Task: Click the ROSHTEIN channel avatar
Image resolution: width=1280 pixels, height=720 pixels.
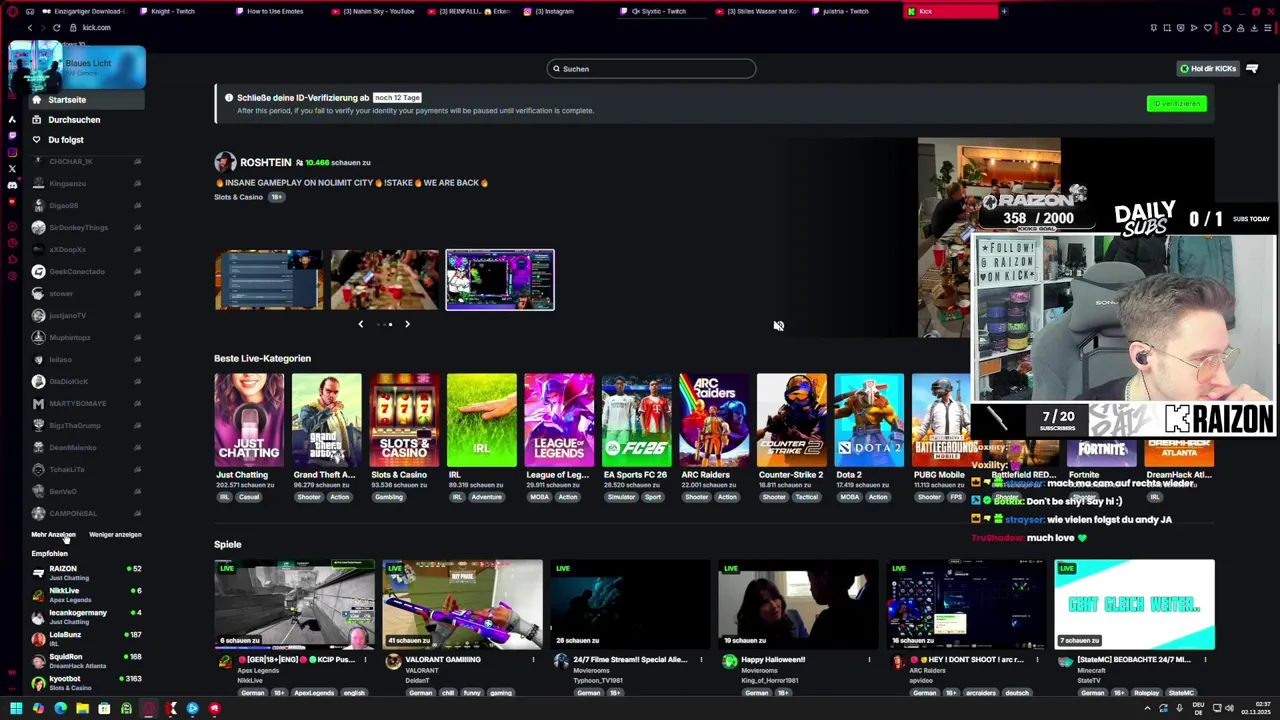Action: [225, 162]
